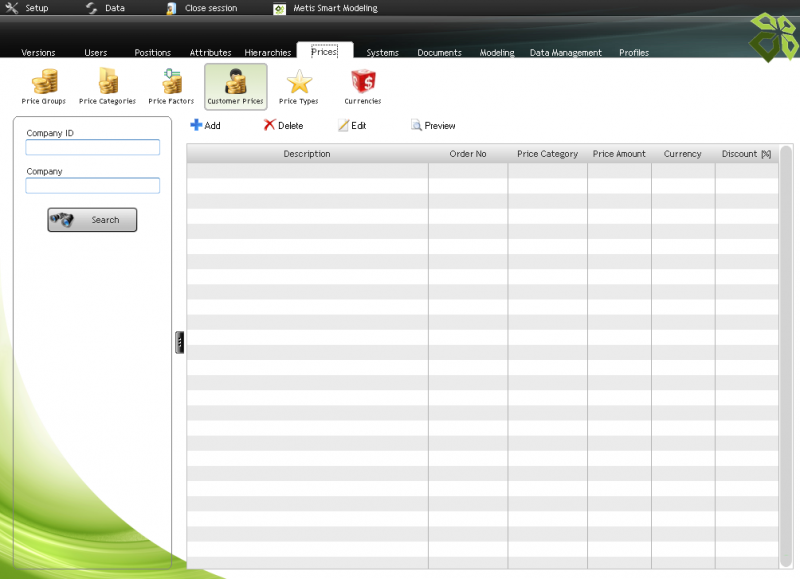This screenshot has height=579, width=800.
Task: Open the Setup menu
Action: click(x=28, y=8)
